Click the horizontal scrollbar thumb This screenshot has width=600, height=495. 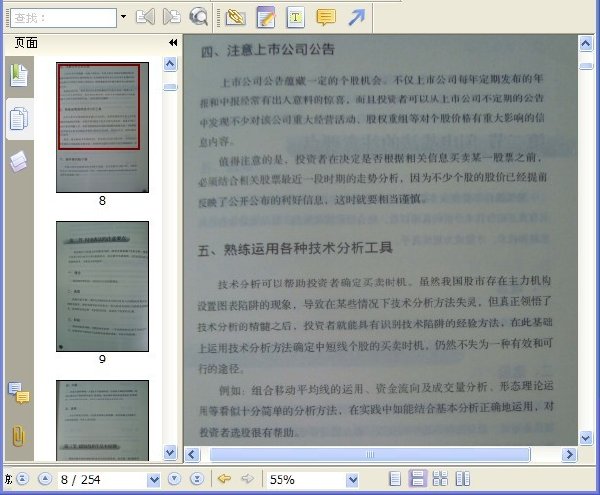pos(370,454)
